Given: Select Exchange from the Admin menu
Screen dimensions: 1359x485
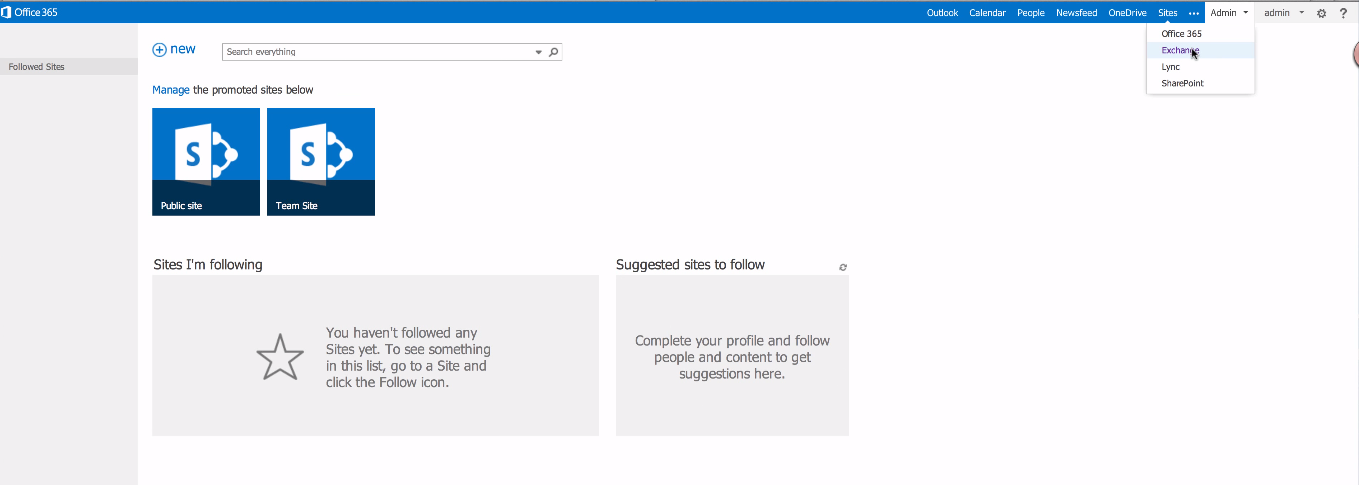Looking at the screenshot, I should (x=1180, y=50).
